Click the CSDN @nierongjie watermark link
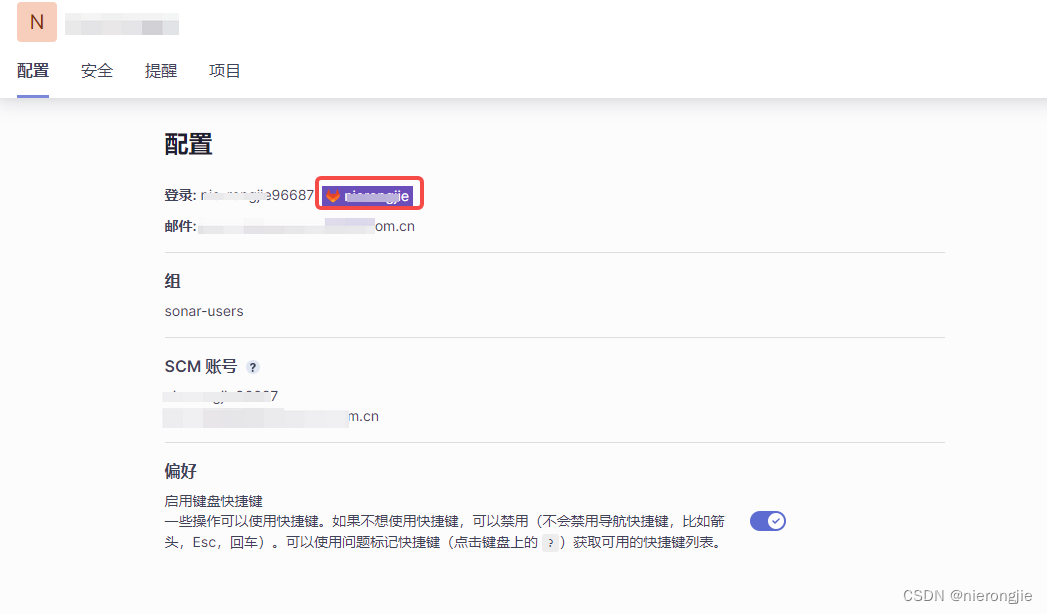The image size is (1047, 614). [966, 595]
